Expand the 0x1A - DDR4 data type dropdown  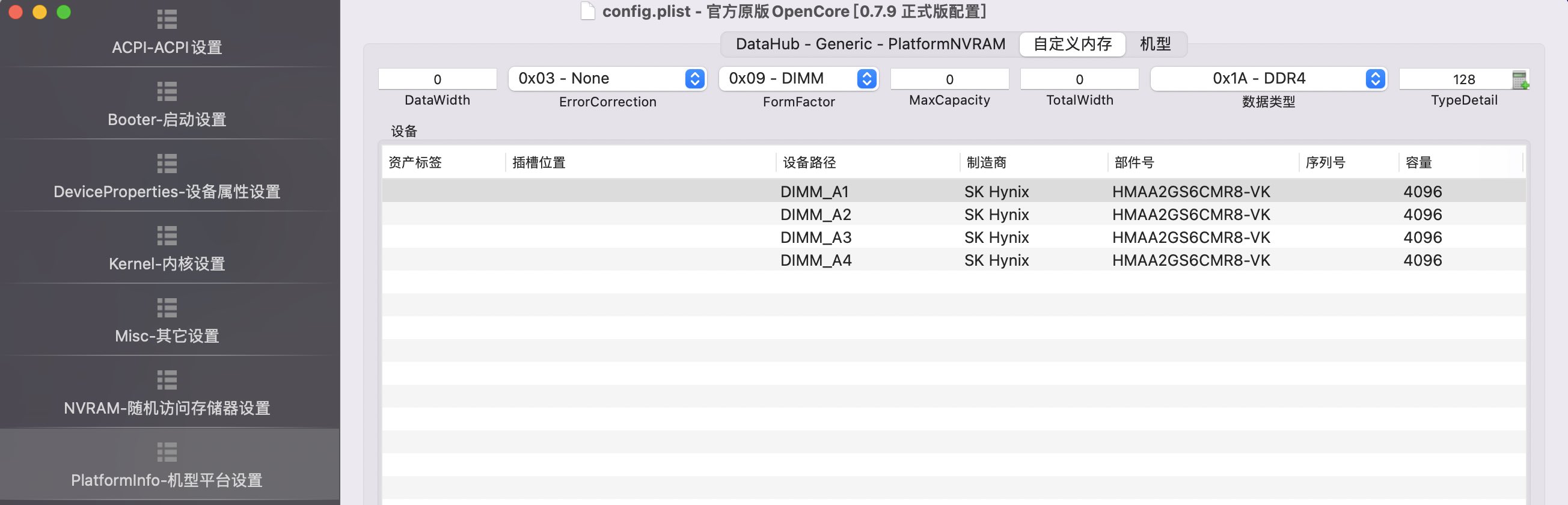(x=1269, y=79)
